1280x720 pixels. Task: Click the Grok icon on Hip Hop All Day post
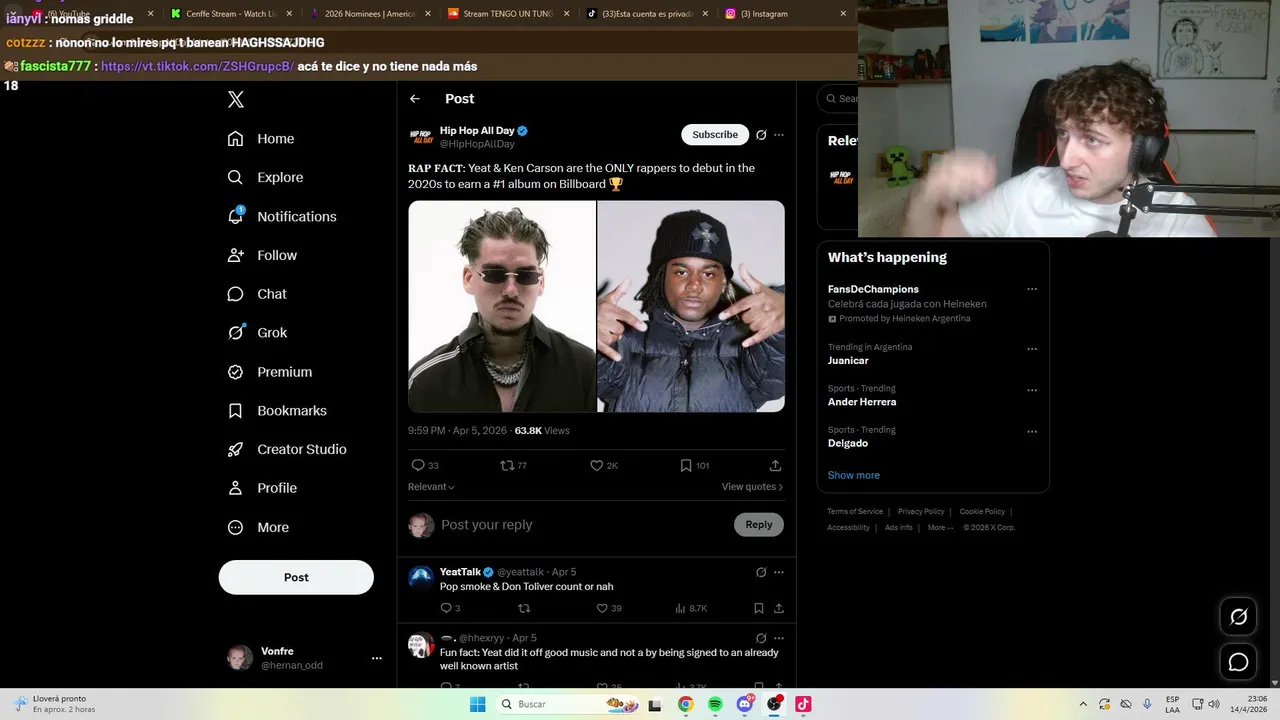click(x=761, y=135)
